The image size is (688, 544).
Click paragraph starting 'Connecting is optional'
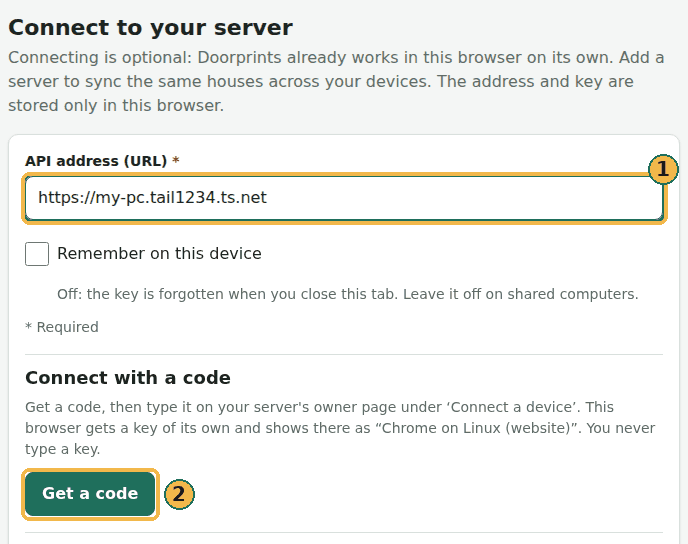click(336, 82)
